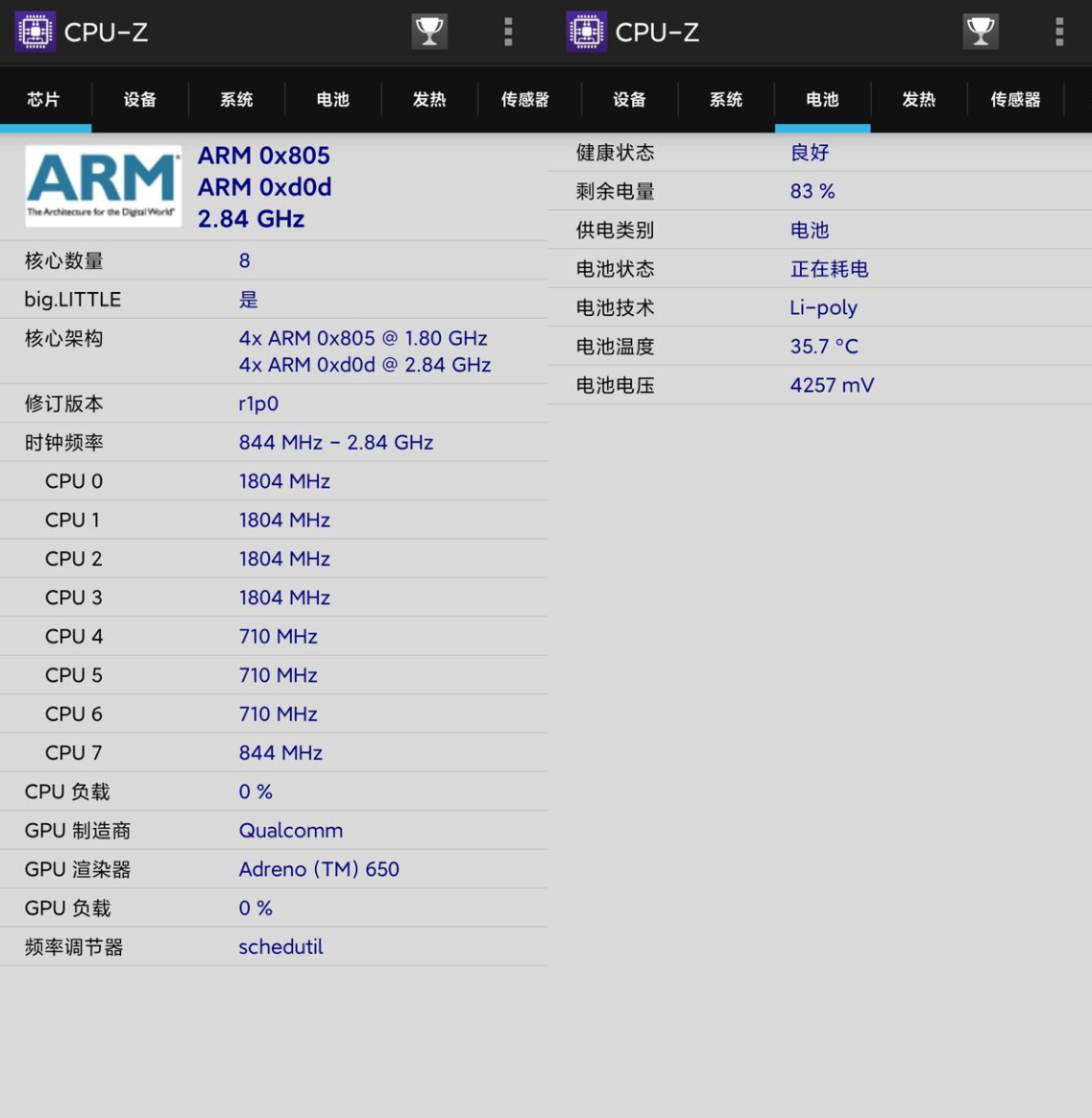Click the 核心数量 row value 8
Screen dimensions: 1092x1118
(x=245, y=261)
